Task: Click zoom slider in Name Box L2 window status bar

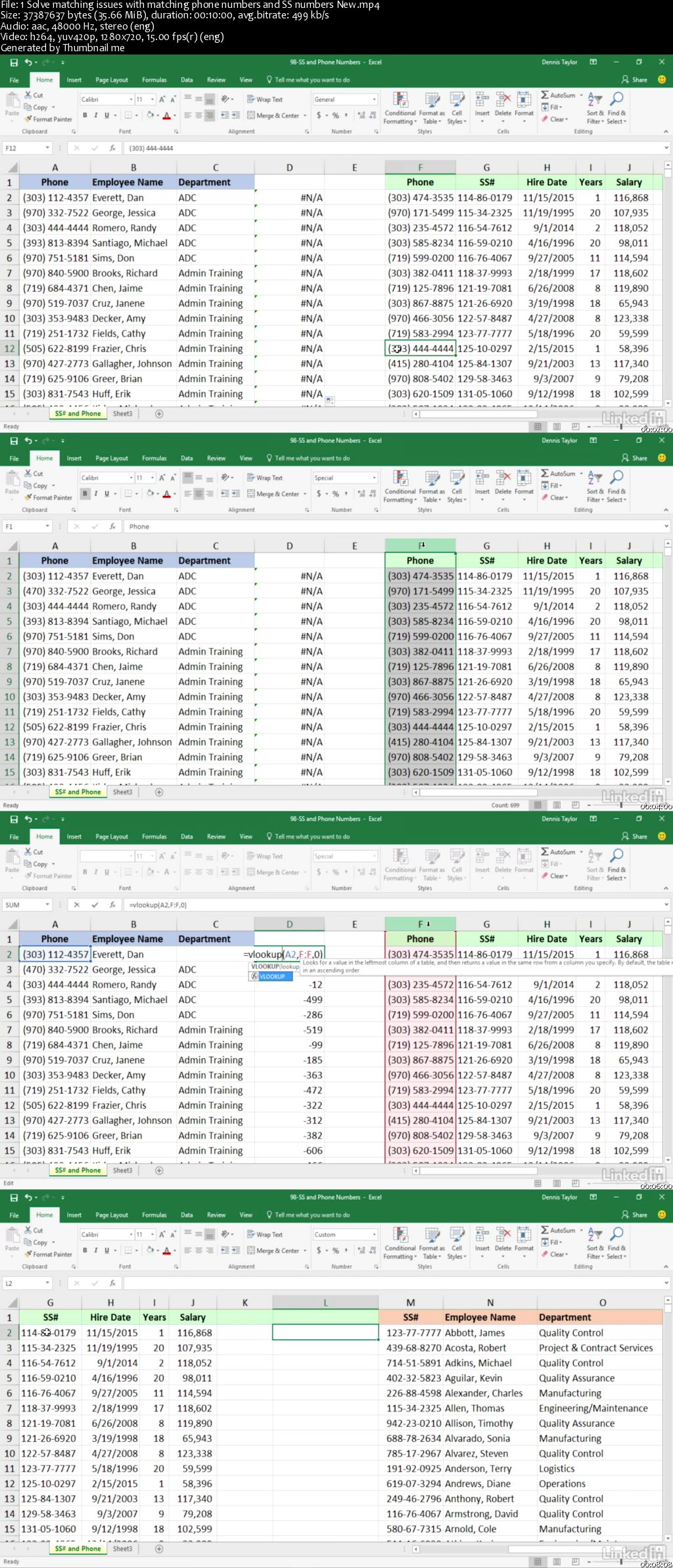Action: [621, 1561]
